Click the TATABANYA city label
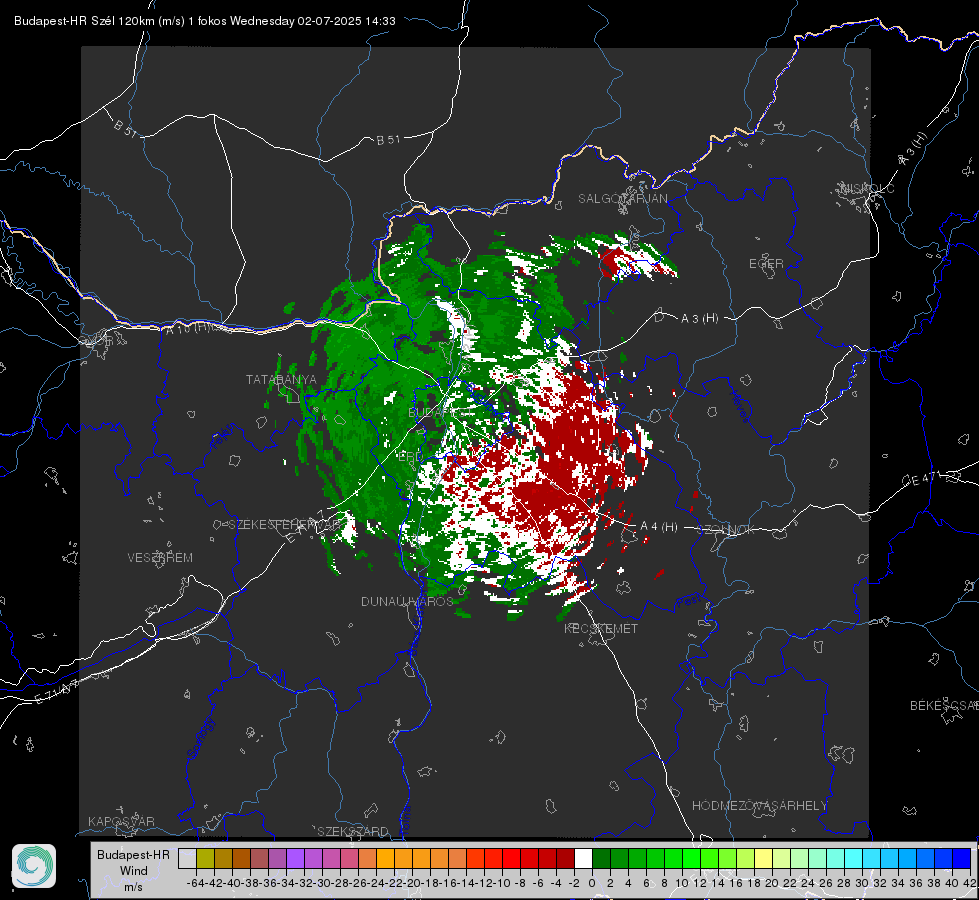979x900 pixels. click(x=281, y=380)
